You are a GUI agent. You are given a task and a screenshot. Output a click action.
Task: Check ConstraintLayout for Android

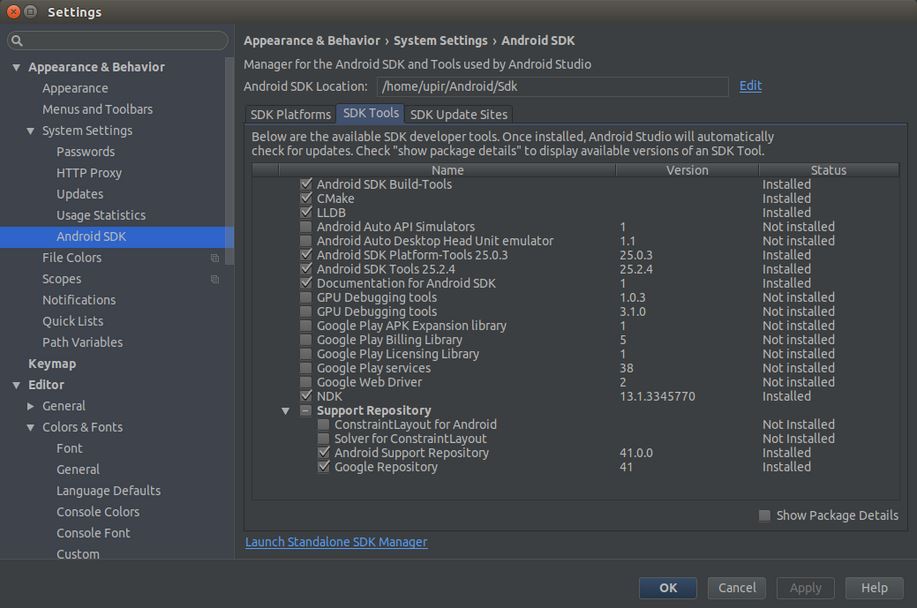point(323,424)
